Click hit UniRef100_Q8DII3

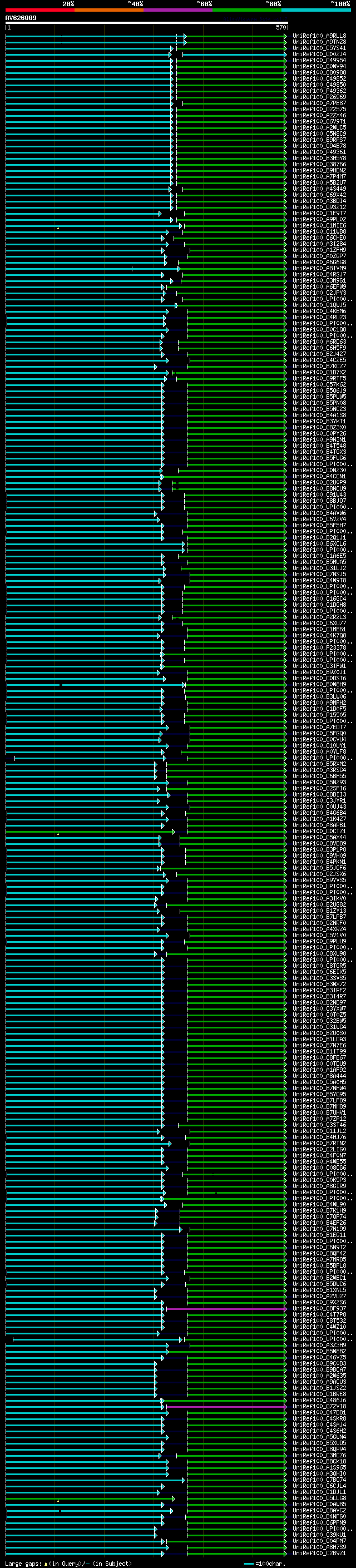[x=319, y=794]
